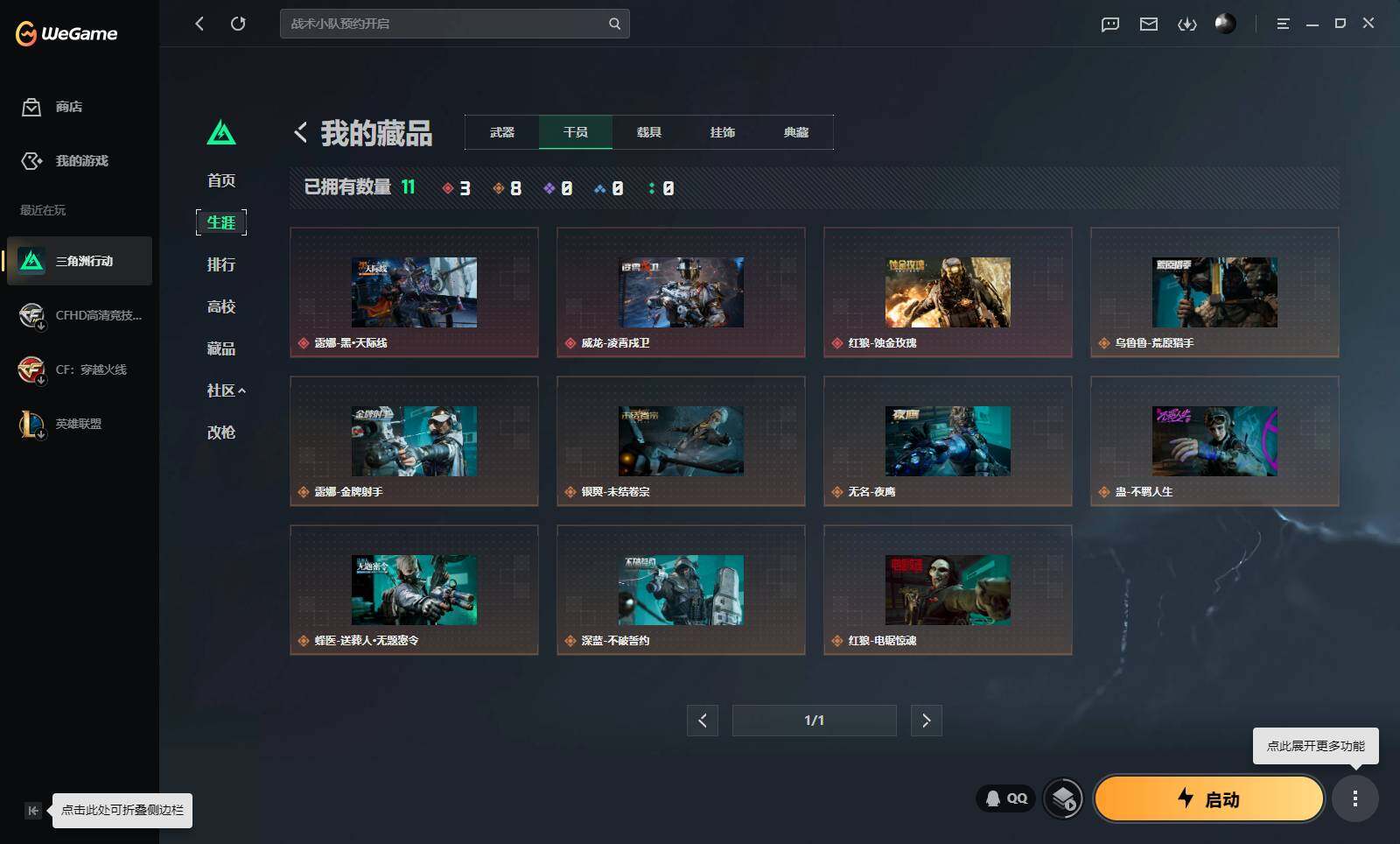Select the 英雄联盟 game icon

click(x=31, y=425)
